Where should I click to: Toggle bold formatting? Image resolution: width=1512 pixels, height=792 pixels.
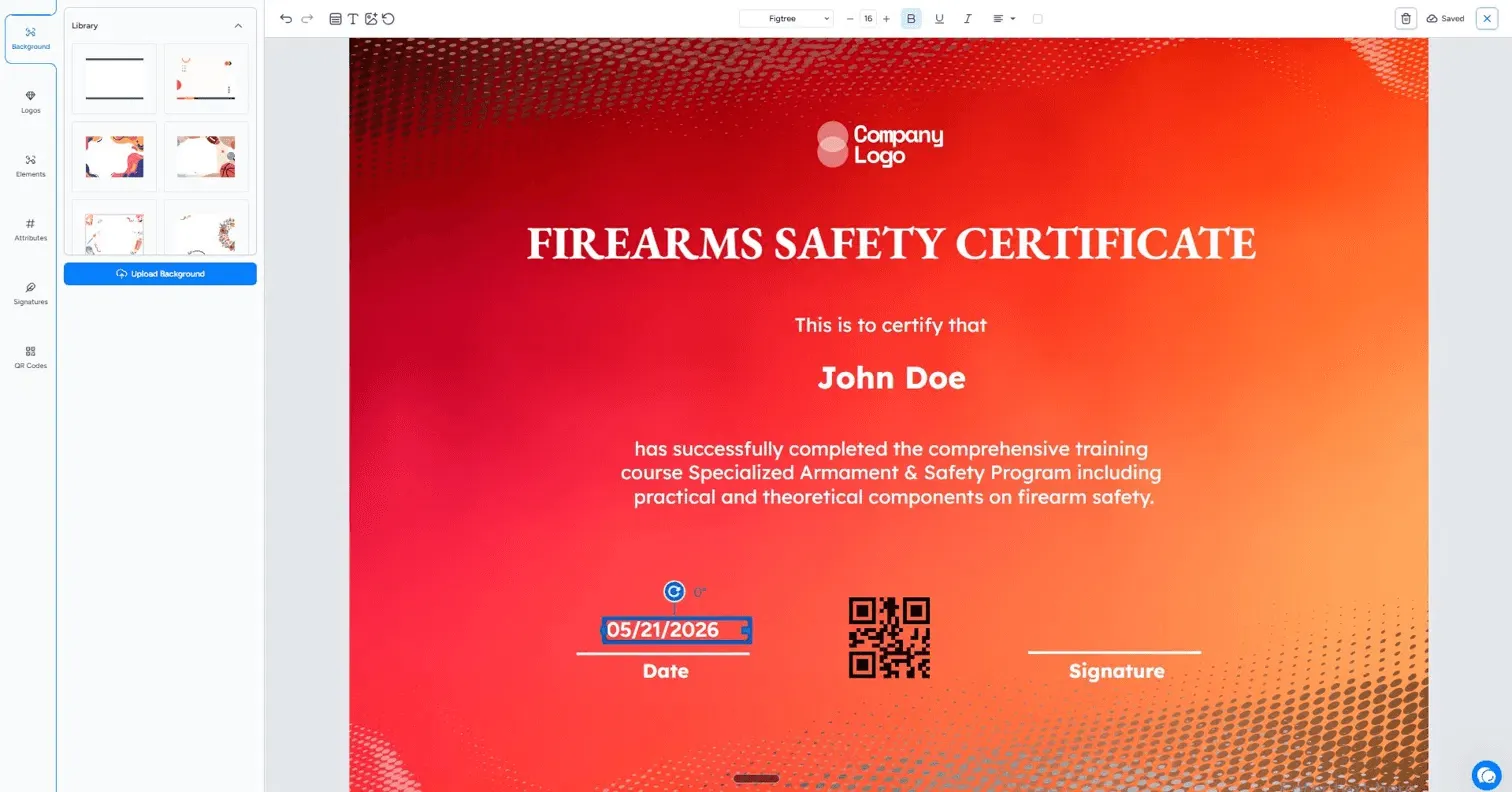click(911, 19)
